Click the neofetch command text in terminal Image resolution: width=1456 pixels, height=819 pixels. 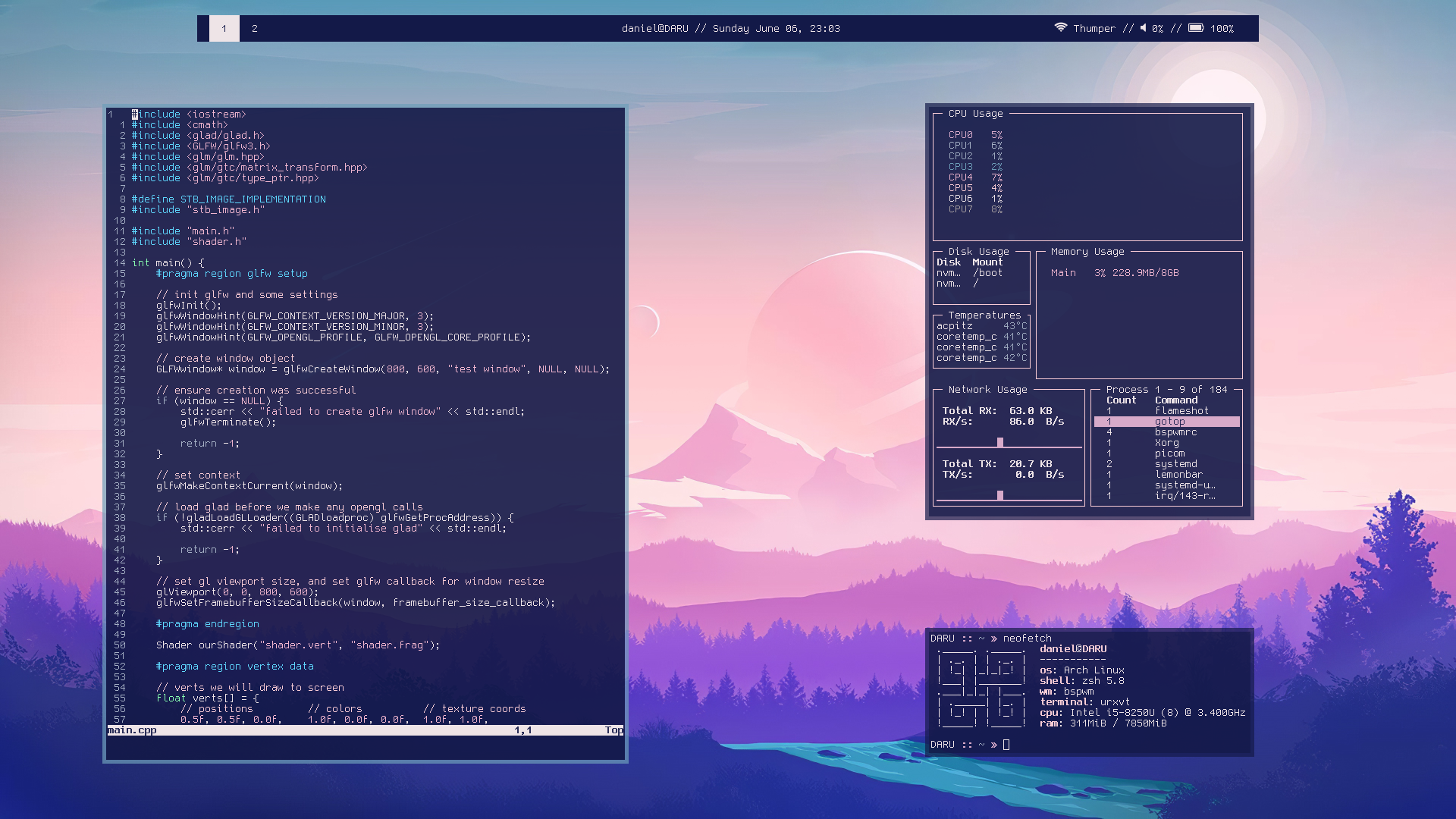[1028, 639]
